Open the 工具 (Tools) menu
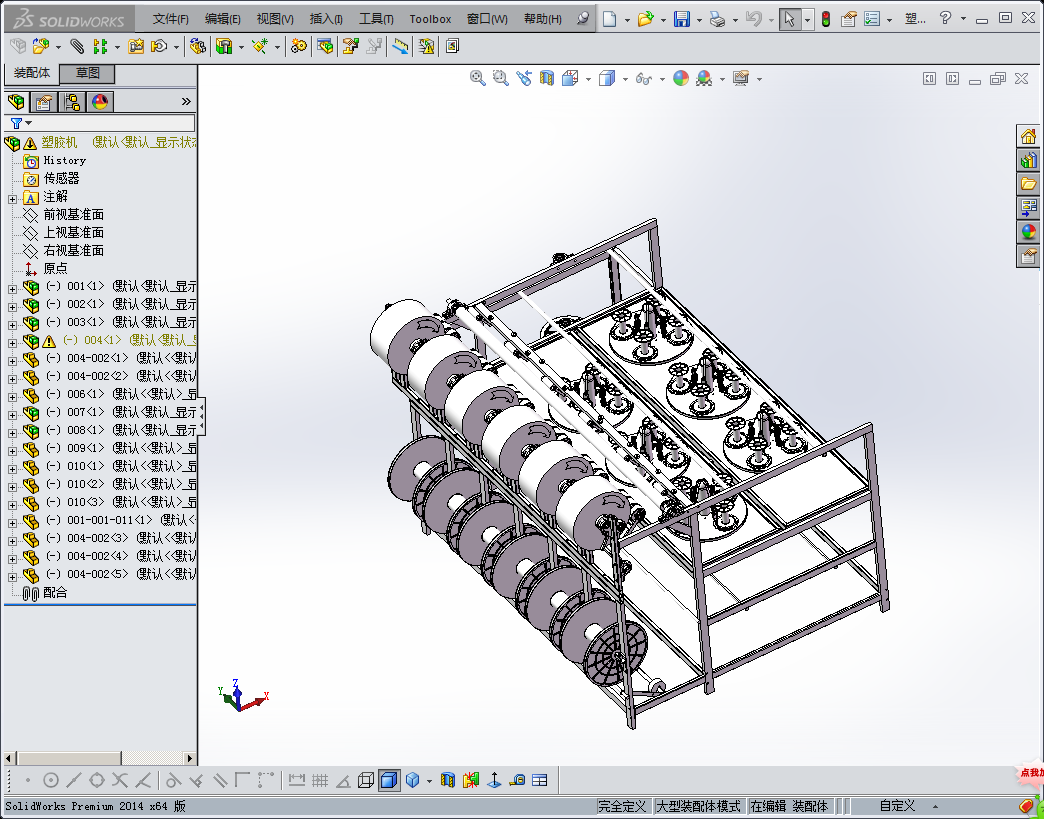Viewport: 1044px width, 819px height. tap(376, 19)
